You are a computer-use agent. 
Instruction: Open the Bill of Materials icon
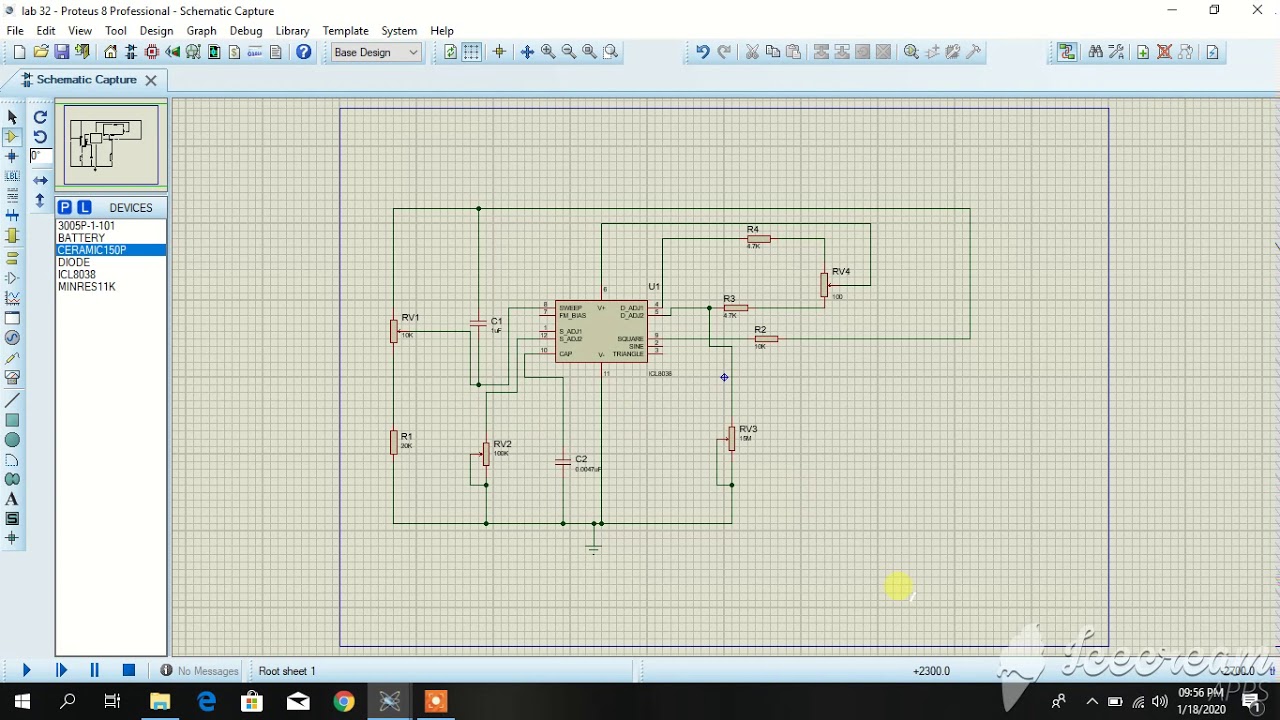pyautogui.click(x=234, y=52)
